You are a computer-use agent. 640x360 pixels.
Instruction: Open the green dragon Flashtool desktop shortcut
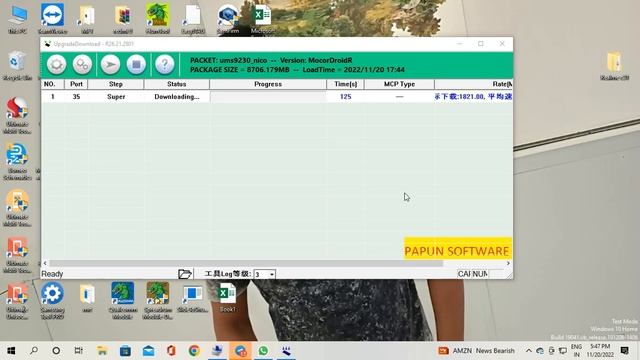tap(158, 19)
